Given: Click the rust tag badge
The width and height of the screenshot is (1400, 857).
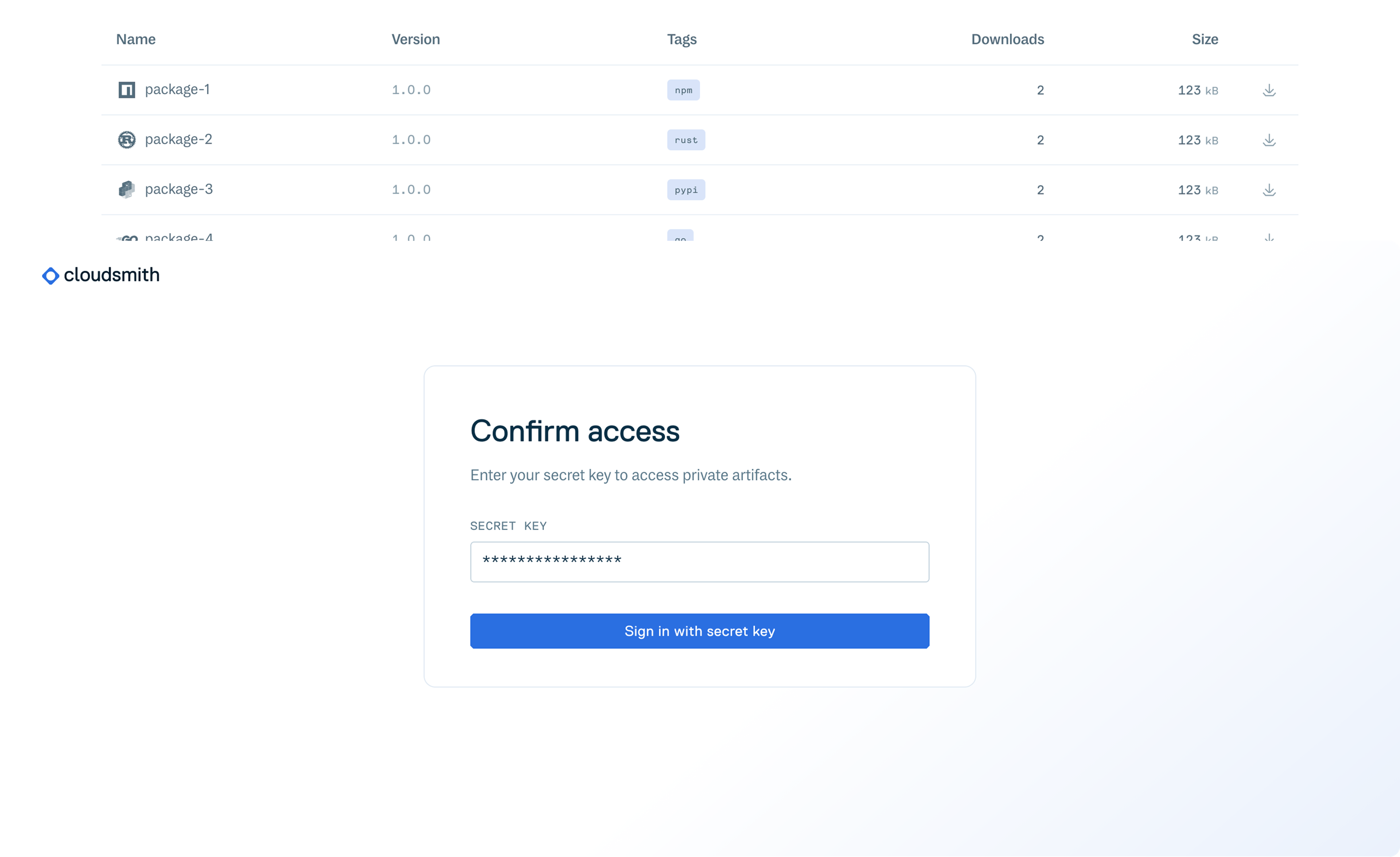Looking at the screenshot, I should (686, 140).
